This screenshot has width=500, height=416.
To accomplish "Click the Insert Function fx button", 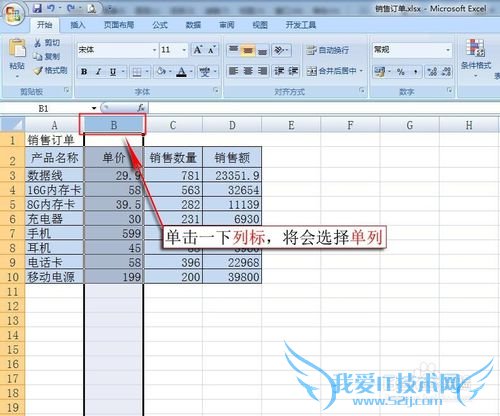I will [x=141, y=108].
